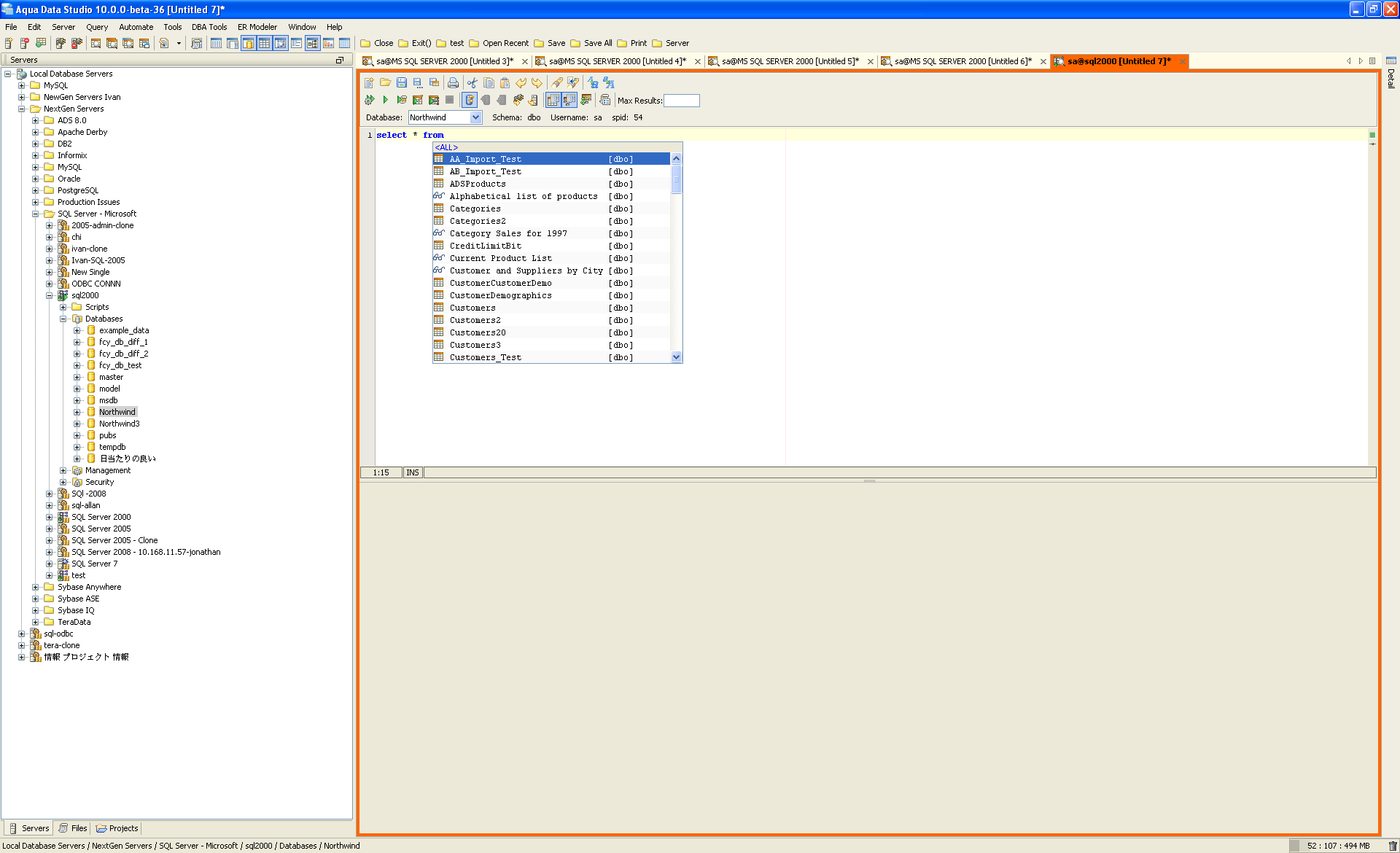Select Customers table in autocomplete list
This screenshot has width=1400, height=853.
click(x=472, y=308)
